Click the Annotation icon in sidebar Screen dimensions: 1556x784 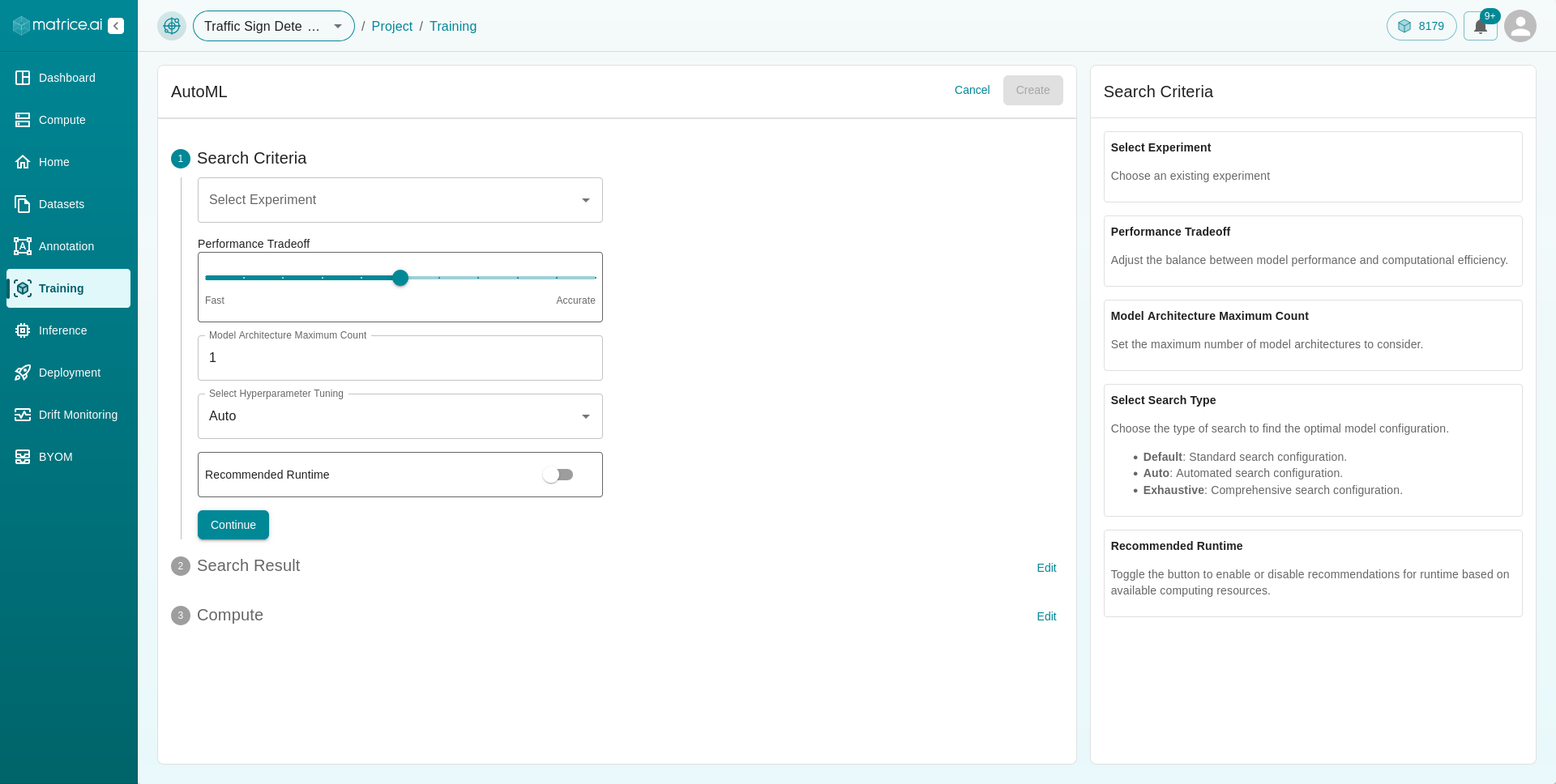click(23, 246)
